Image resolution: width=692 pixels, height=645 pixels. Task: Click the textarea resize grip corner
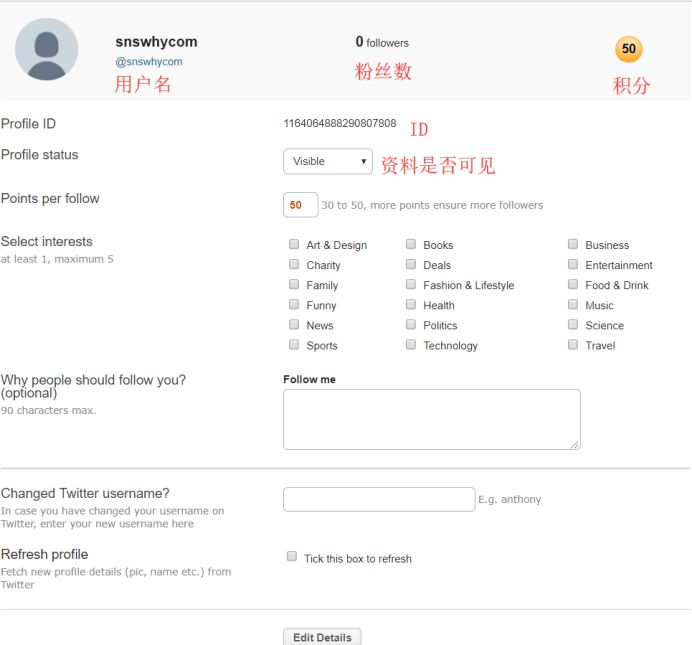tap(575, 445)
